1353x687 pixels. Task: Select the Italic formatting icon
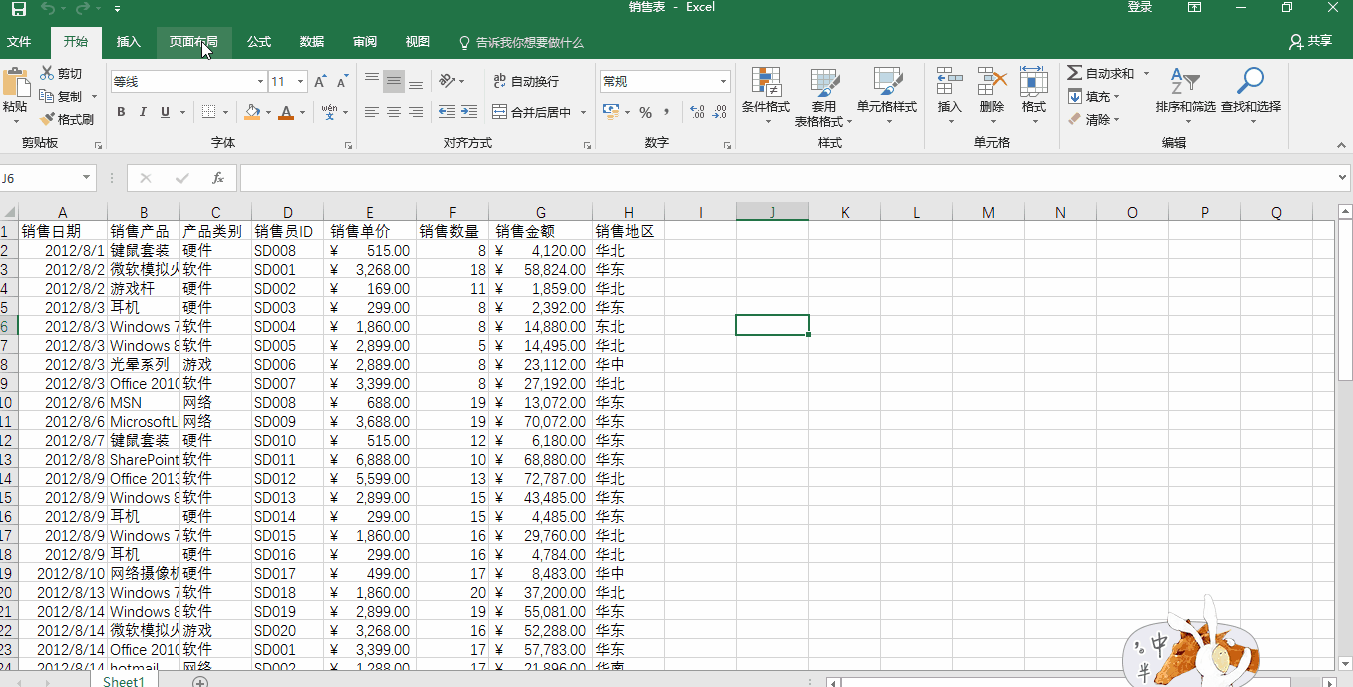point(141,111)
